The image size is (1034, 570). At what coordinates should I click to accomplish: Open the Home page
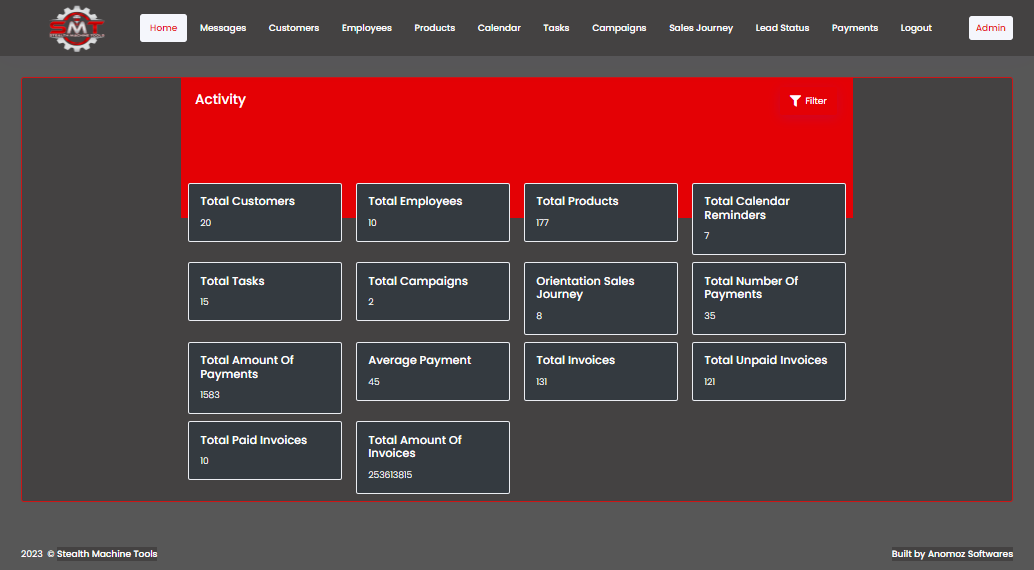(x=163, y=28)
